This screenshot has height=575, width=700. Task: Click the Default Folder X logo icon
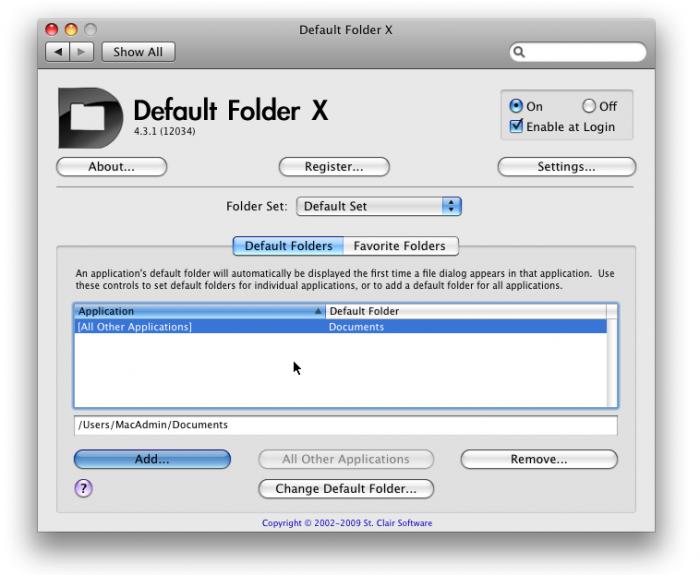tap(91, 118)
